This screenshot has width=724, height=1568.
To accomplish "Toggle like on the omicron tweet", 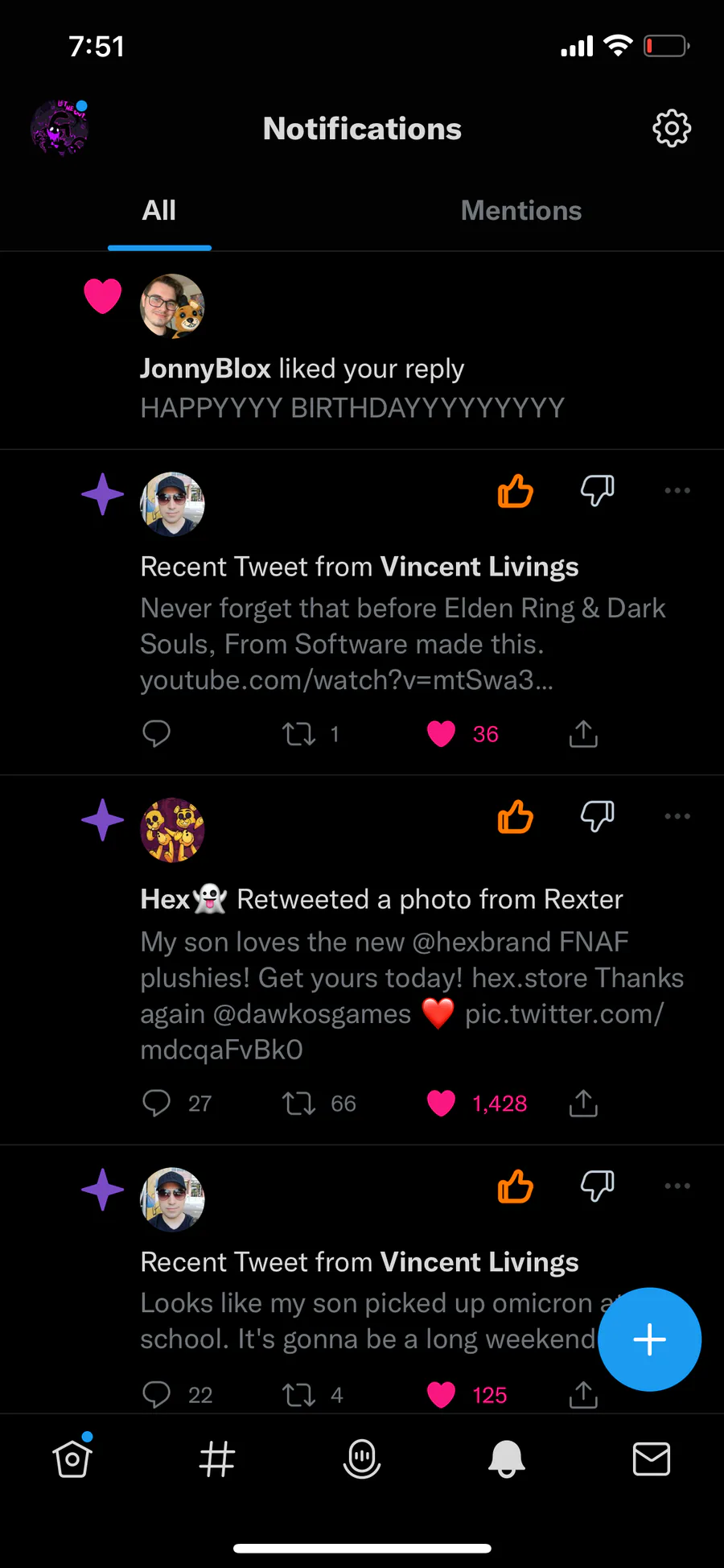I will [x=441, y=1394].
